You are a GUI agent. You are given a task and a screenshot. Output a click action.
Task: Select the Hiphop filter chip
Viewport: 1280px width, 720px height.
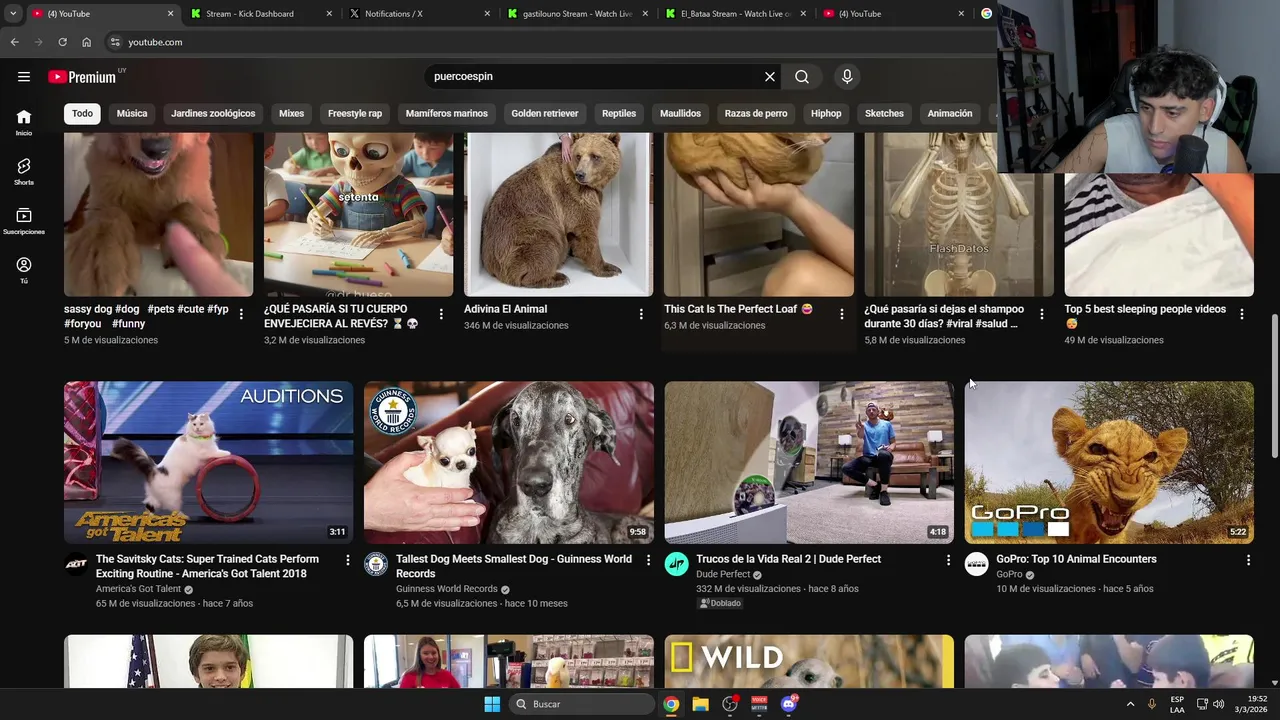tap(826, 113)
